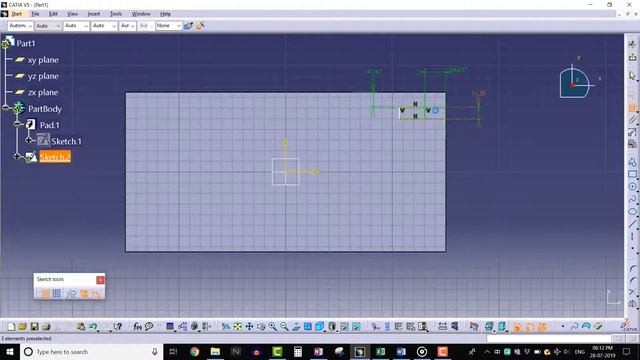The height and width of the screenshot is (360, 640).
Task: Open the None layer dropdown
Action: click(x=168, y=26)
